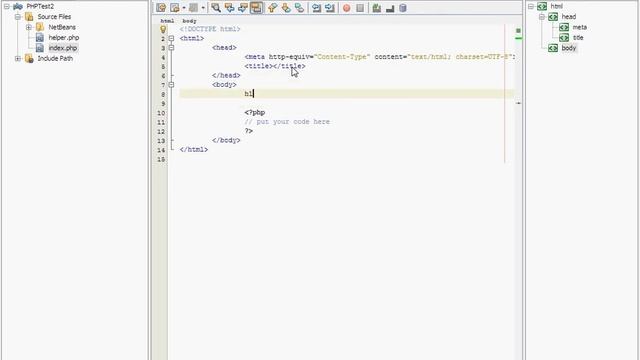Click the index.php file icon
Viewport: 640px width, 360px height.
pos(40,48)
